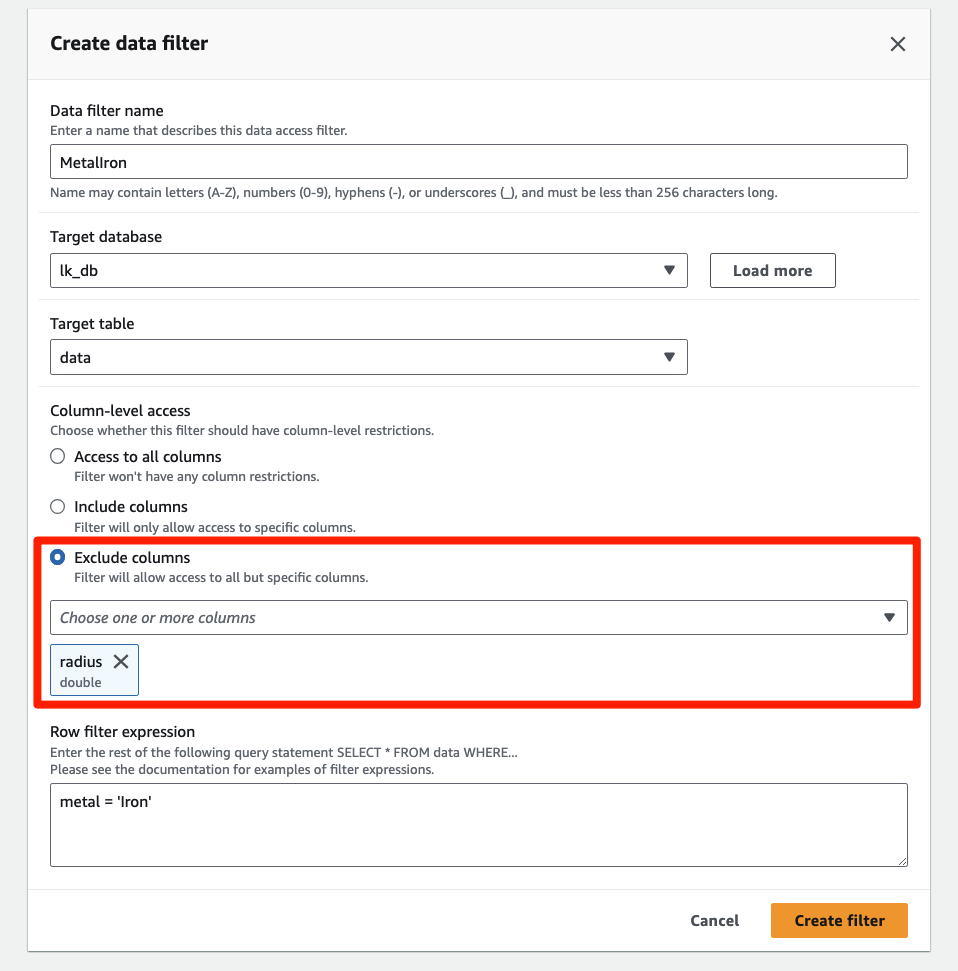Screen dimensions: 958x971
Task: Click the Create filter button
Action: point(839,921)
